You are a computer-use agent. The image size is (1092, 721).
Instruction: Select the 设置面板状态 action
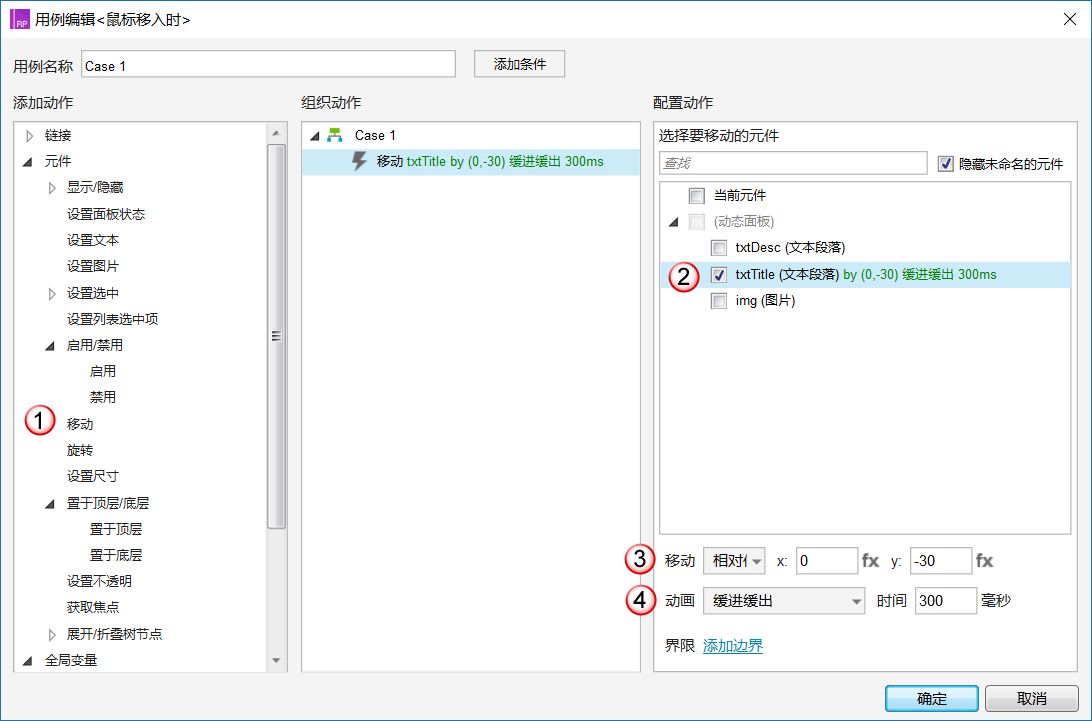tap(106, 214)
